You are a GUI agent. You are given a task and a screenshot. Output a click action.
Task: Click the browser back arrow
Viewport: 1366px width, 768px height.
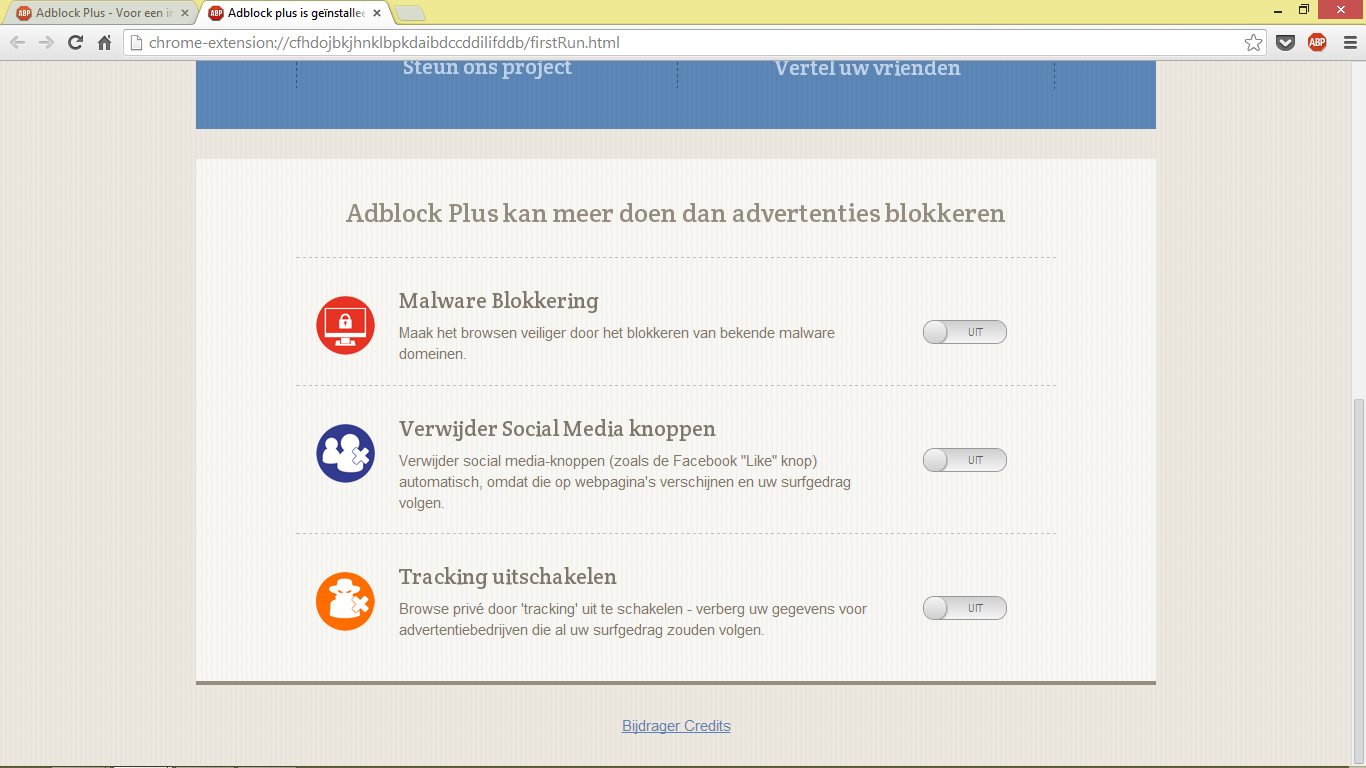click(x=17, y=42)
